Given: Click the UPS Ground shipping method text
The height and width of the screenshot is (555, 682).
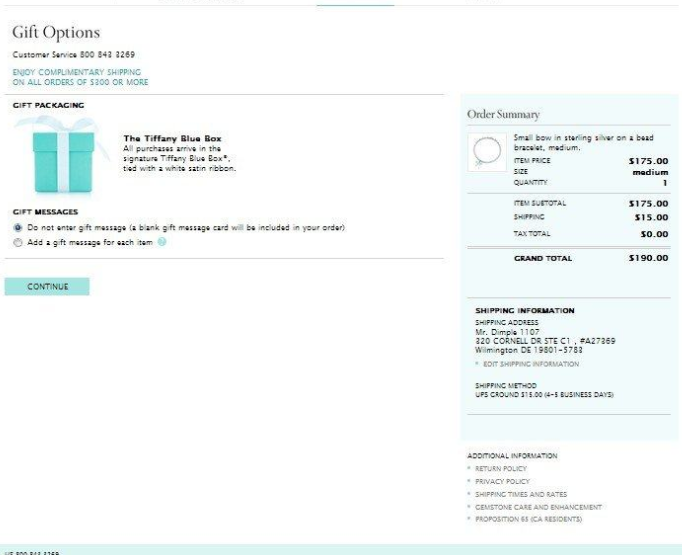Looking at the screenshot, I should tap(544, 395).
